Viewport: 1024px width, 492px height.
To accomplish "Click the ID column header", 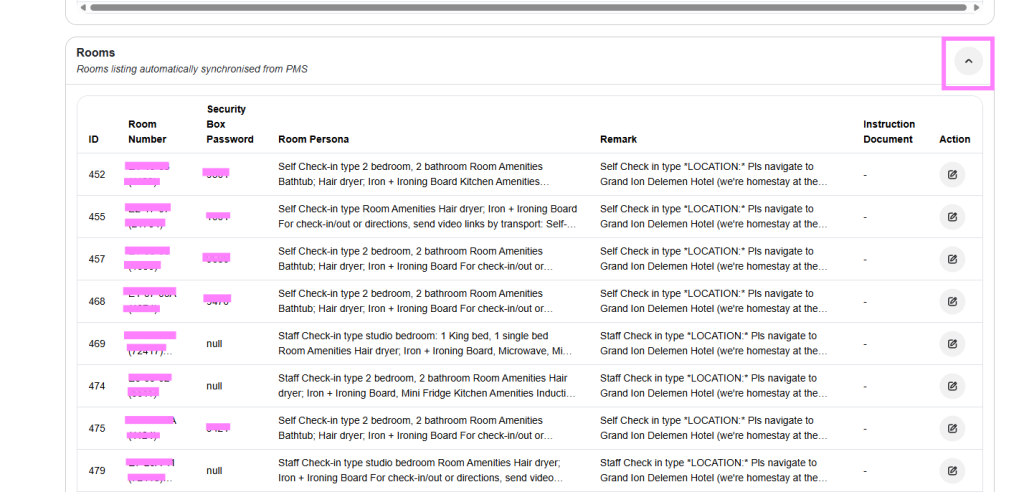I will pos(94,139).
